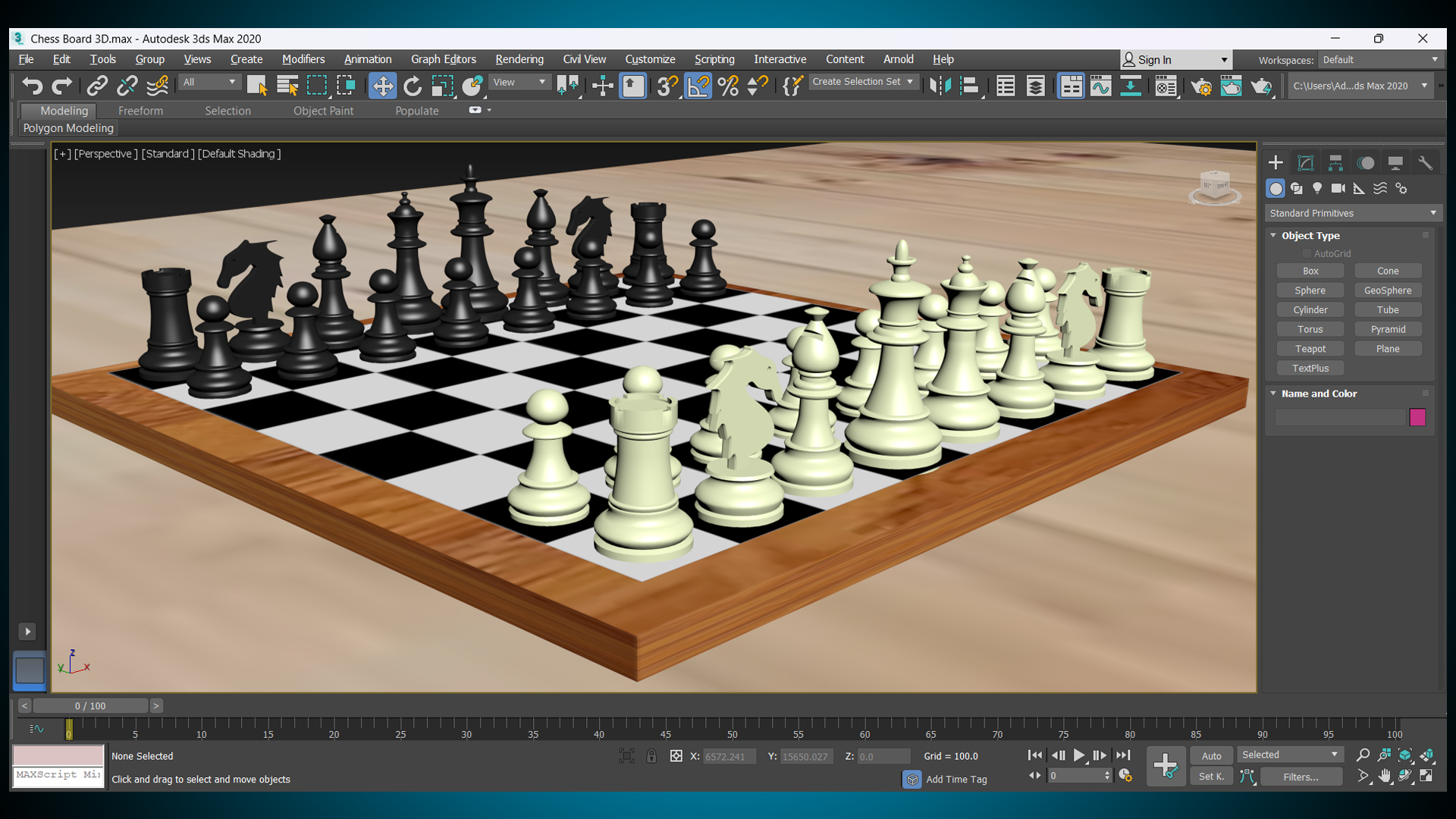
Task: Toggle the 3D Snaps button
Action: (x=667, y=86)
